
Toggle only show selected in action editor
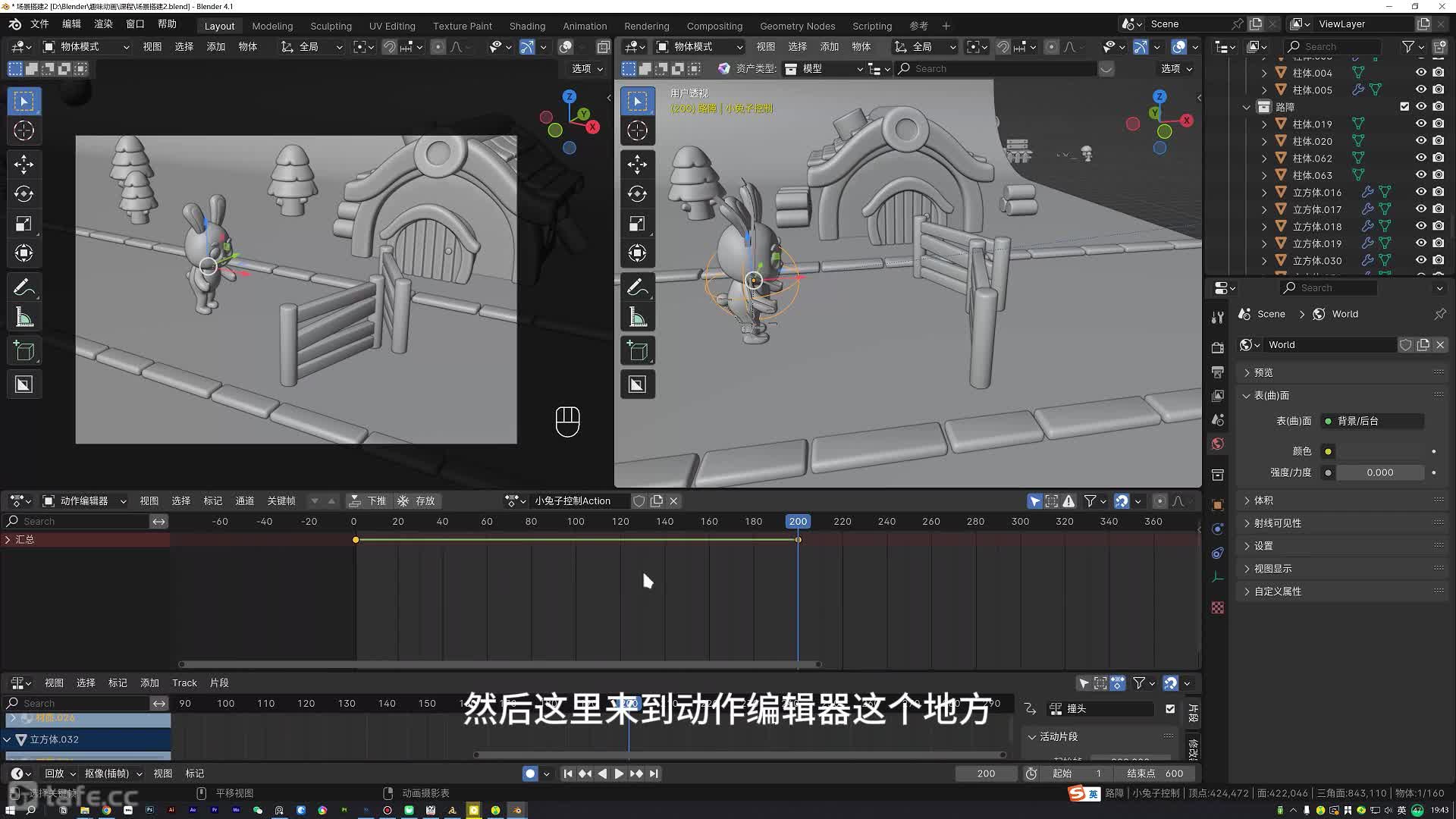pos(1034,500)
